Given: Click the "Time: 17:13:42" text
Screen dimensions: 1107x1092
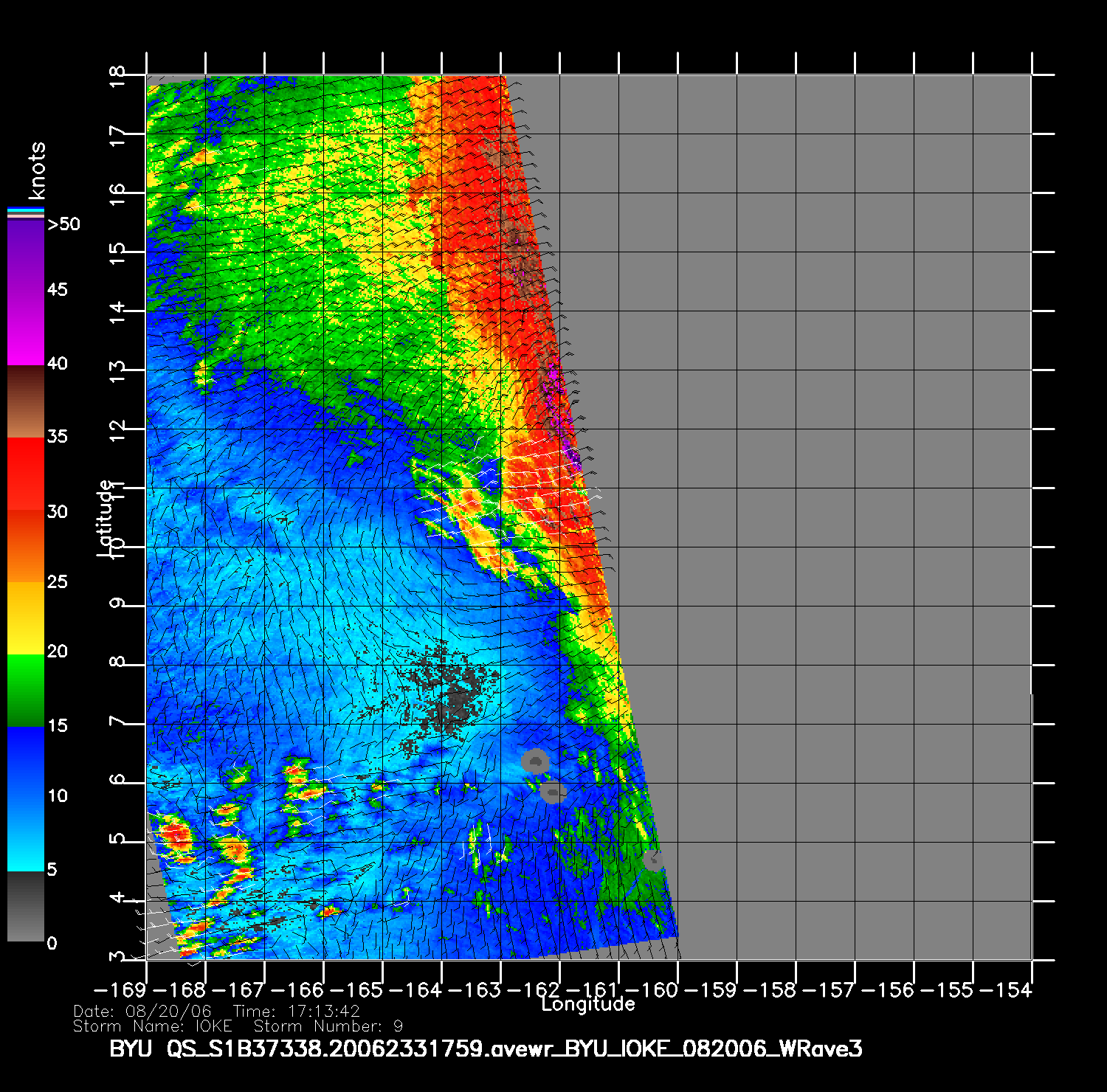Looking at the screenshot, I should pos(296,1012).
